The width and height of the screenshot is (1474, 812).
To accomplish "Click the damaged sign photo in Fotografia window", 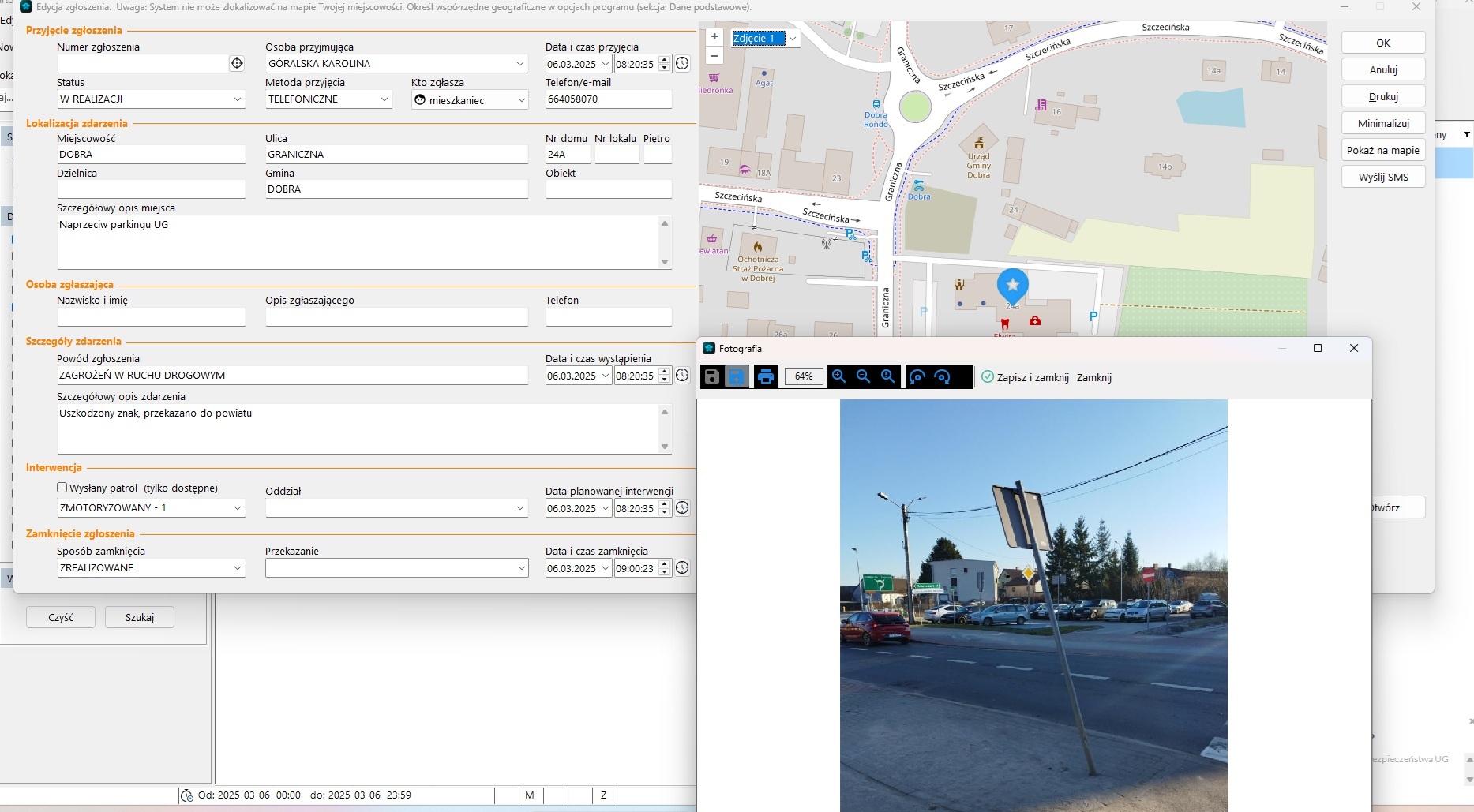I will 1033,605.
